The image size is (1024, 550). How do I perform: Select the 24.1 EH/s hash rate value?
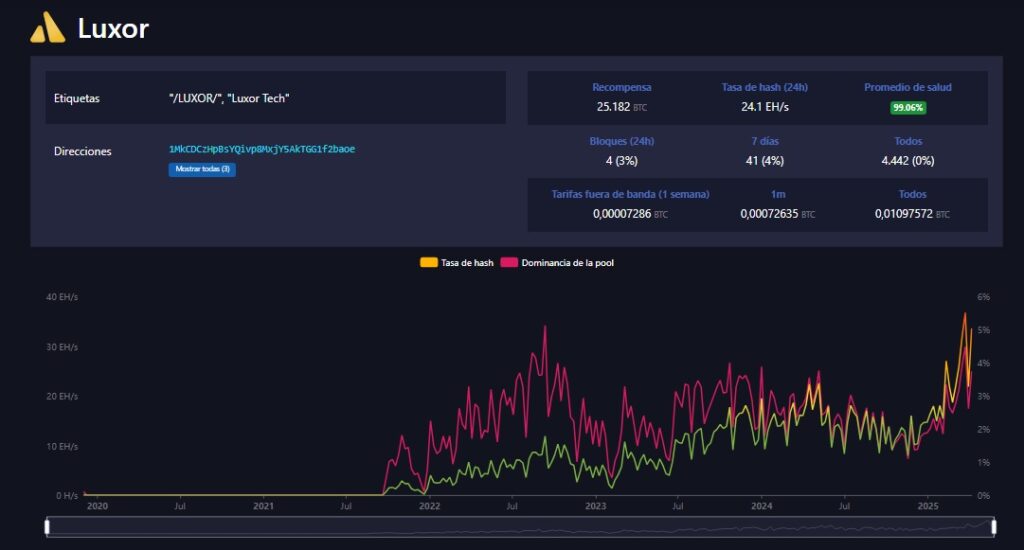click(x=764, y=106)
